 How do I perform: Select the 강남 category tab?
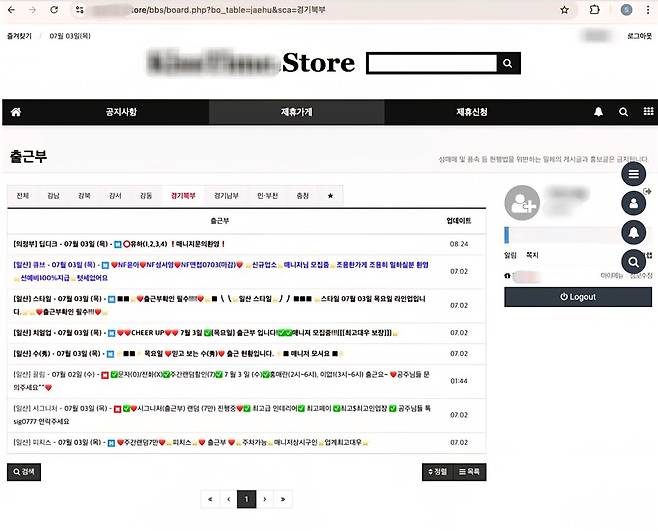coord(53,196)
